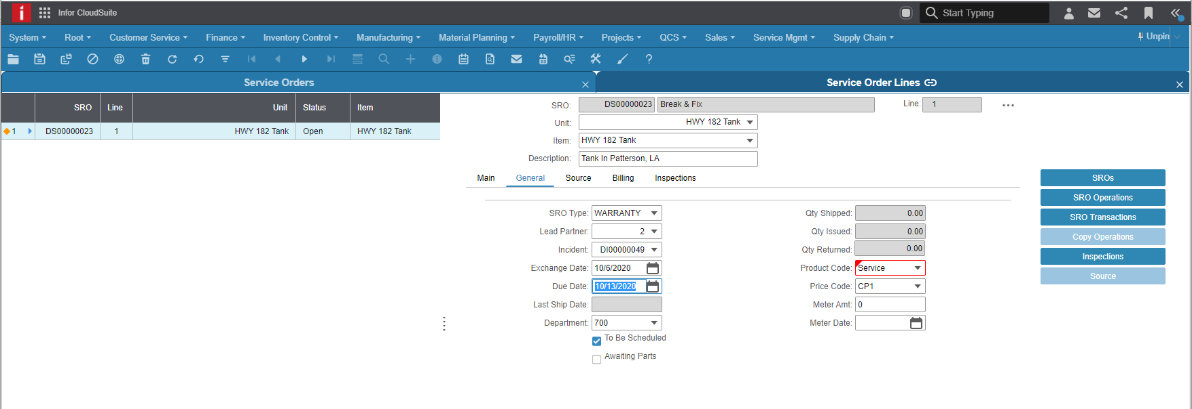Go to previous record arrow icon
Screen dimensions: 1192x409
pos(277,59)
